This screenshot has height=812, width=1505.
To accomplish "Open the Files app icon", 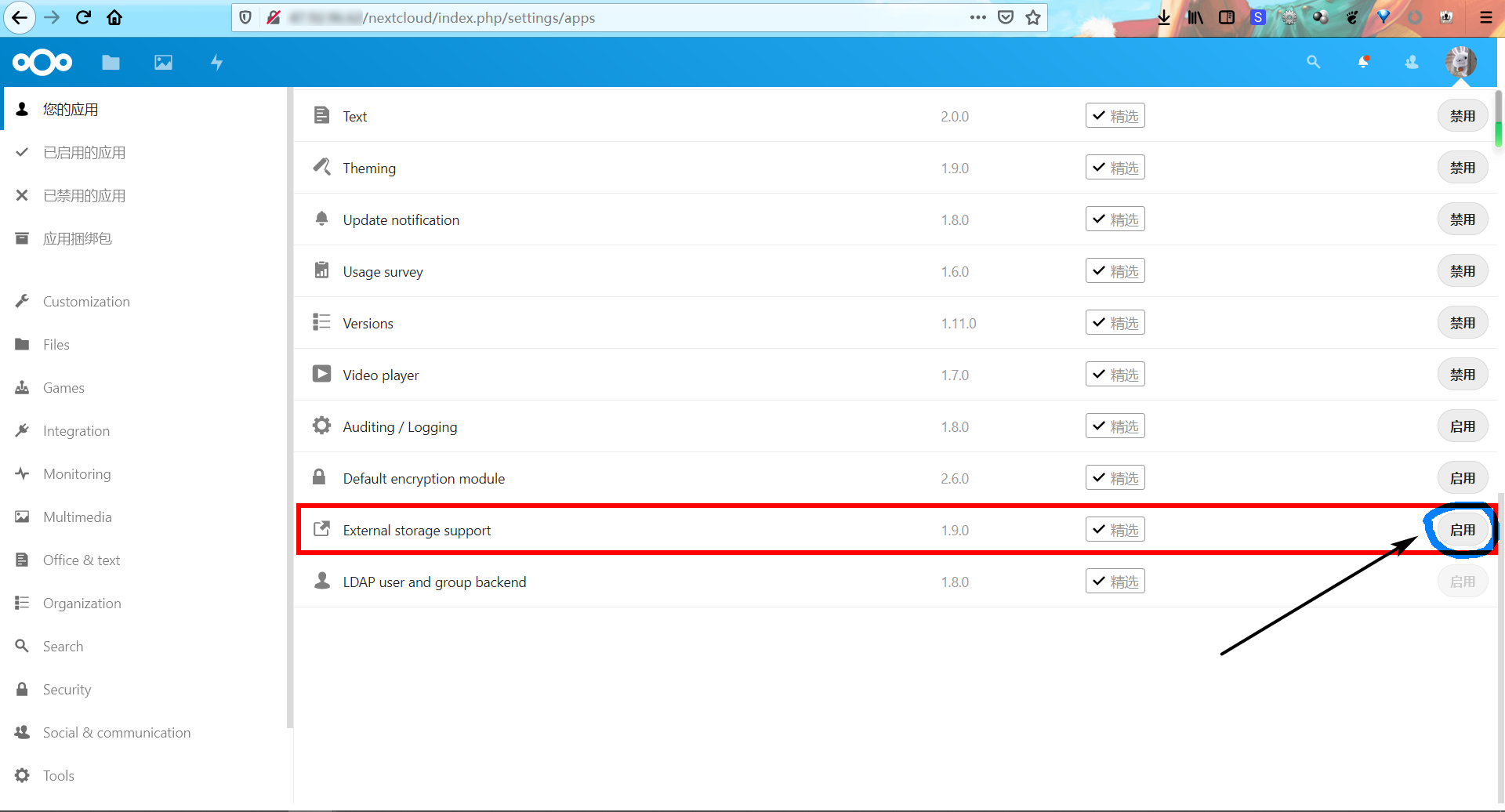I will [x=111, y=62].
